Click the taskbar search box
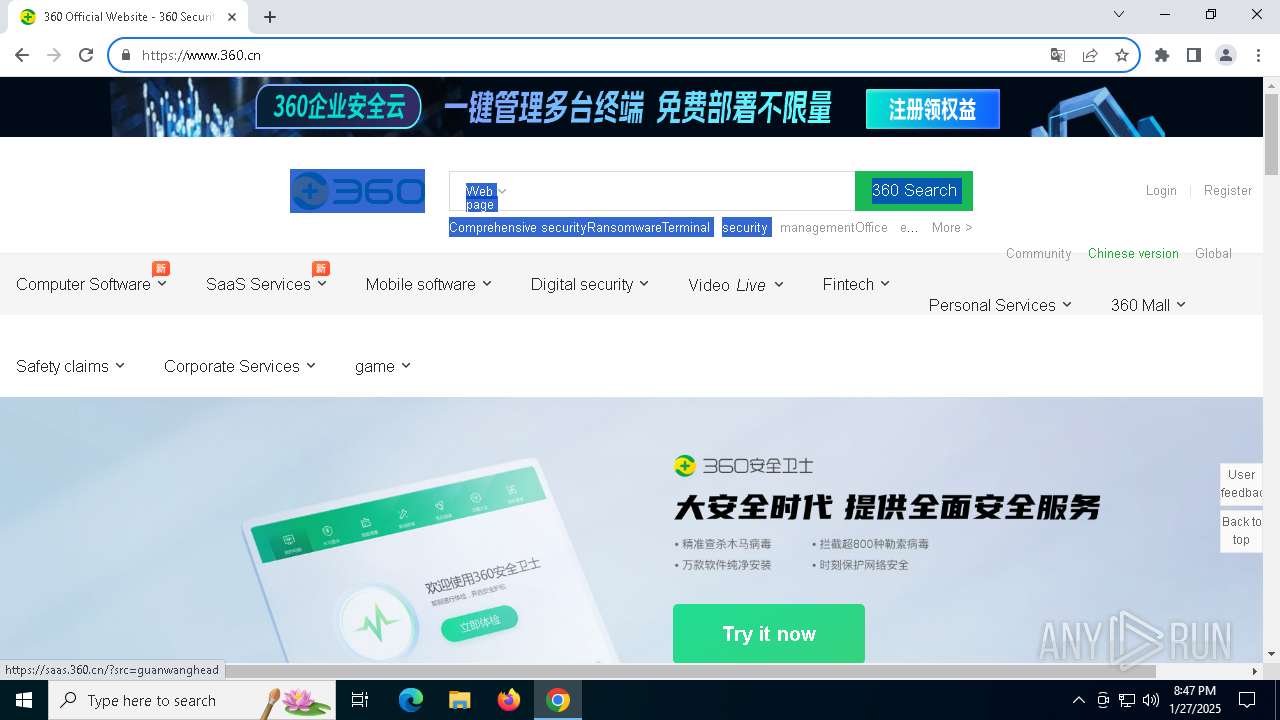1280x720 pixels. tap(192, 700)
